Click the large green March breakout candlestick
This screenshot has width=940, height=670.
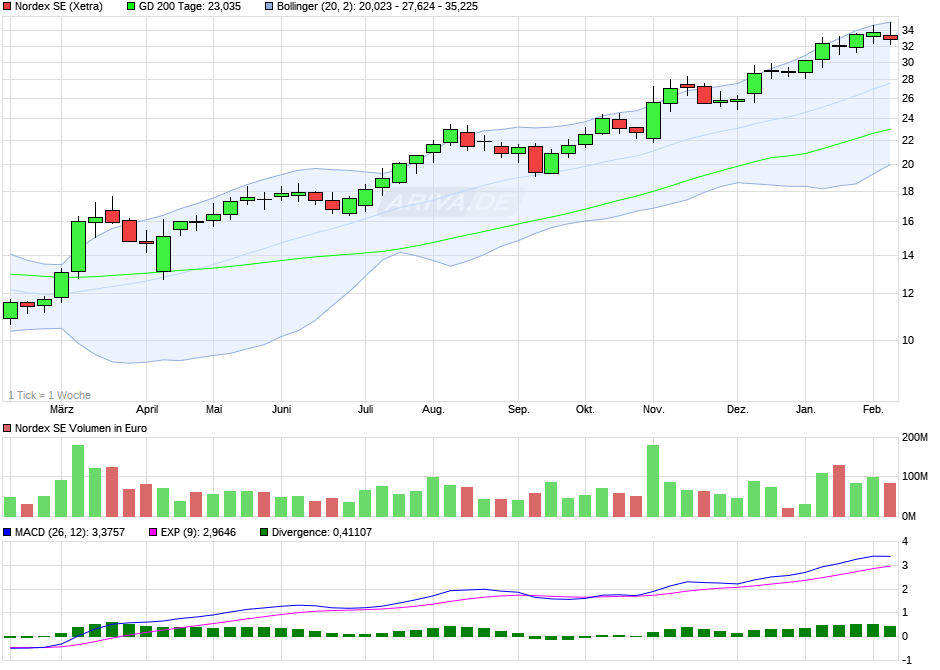point(79,246)
